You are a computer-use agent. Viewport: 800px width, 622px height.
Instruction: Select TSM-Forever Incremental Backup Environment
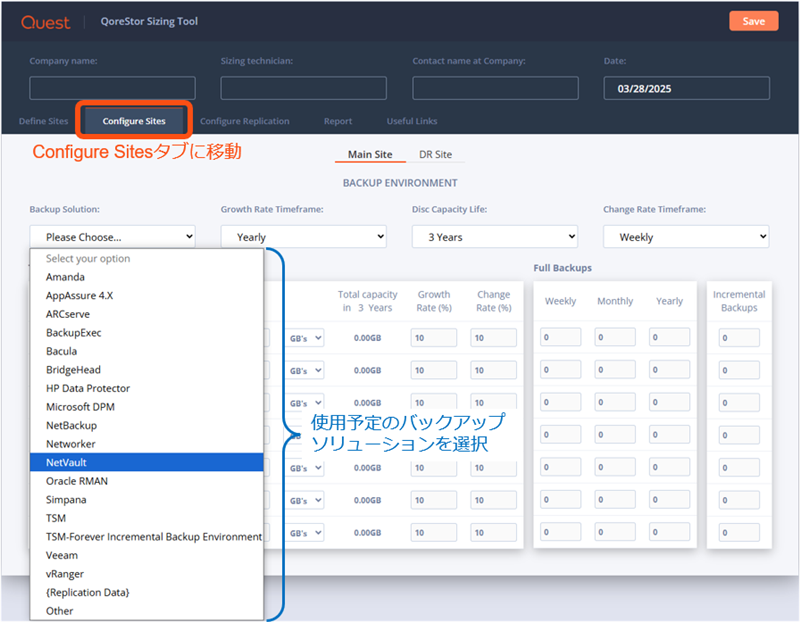click(147, 537)
